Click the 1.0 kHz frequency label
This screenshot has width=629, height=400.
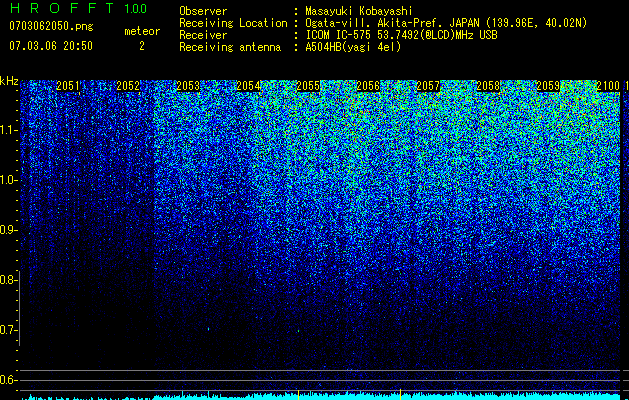coord(7,180)
